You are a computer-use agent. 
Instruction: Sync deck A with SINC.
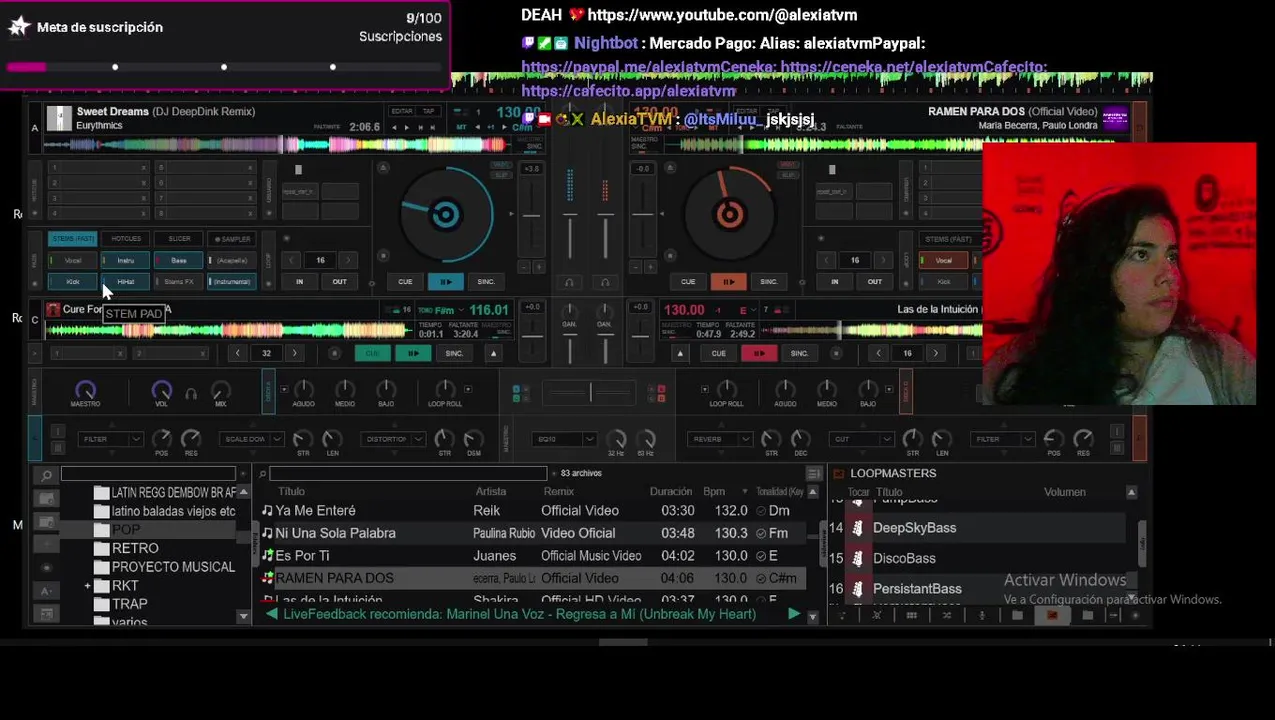pyautogui.click(x=486, y=282)
